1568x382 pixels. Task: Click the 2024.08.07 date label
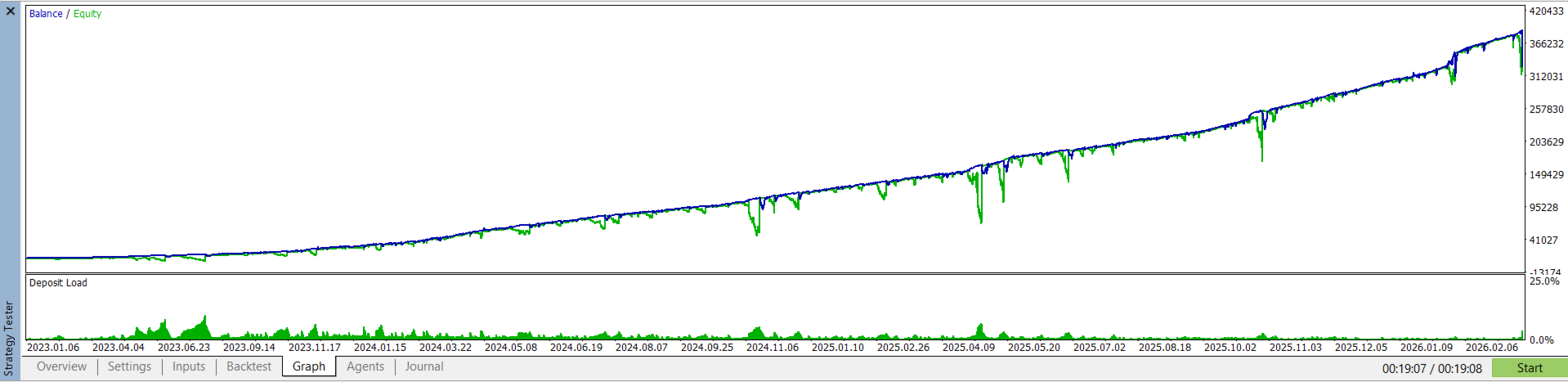642,348
